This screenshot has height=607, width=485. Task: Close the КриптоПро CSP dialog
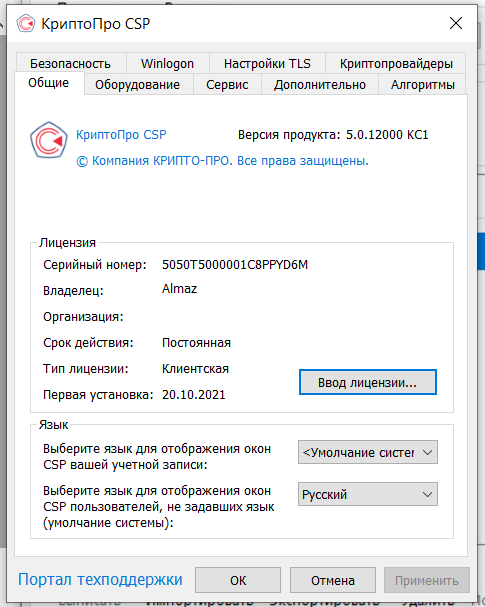tap(456, 23)
